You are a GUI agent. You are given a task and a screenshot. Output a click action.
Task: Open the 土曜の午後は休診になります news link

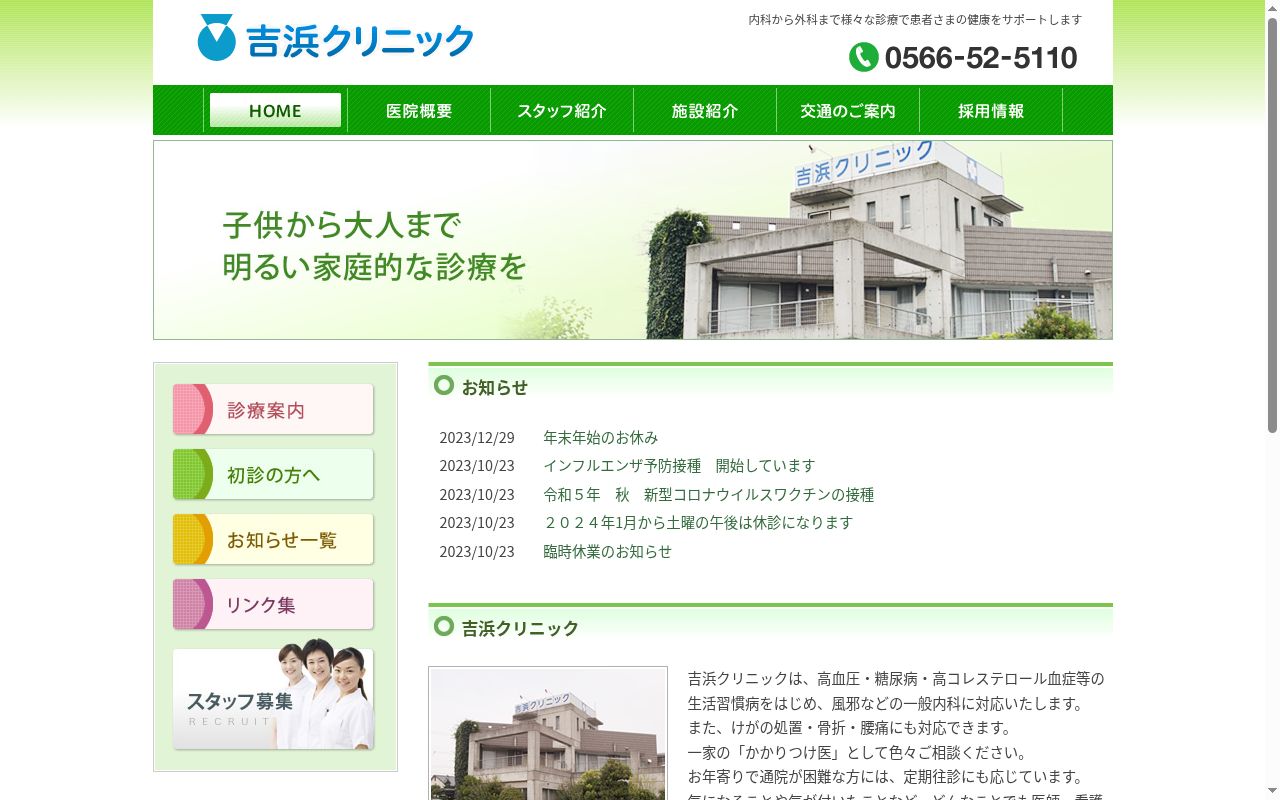(x=698, y=522)
